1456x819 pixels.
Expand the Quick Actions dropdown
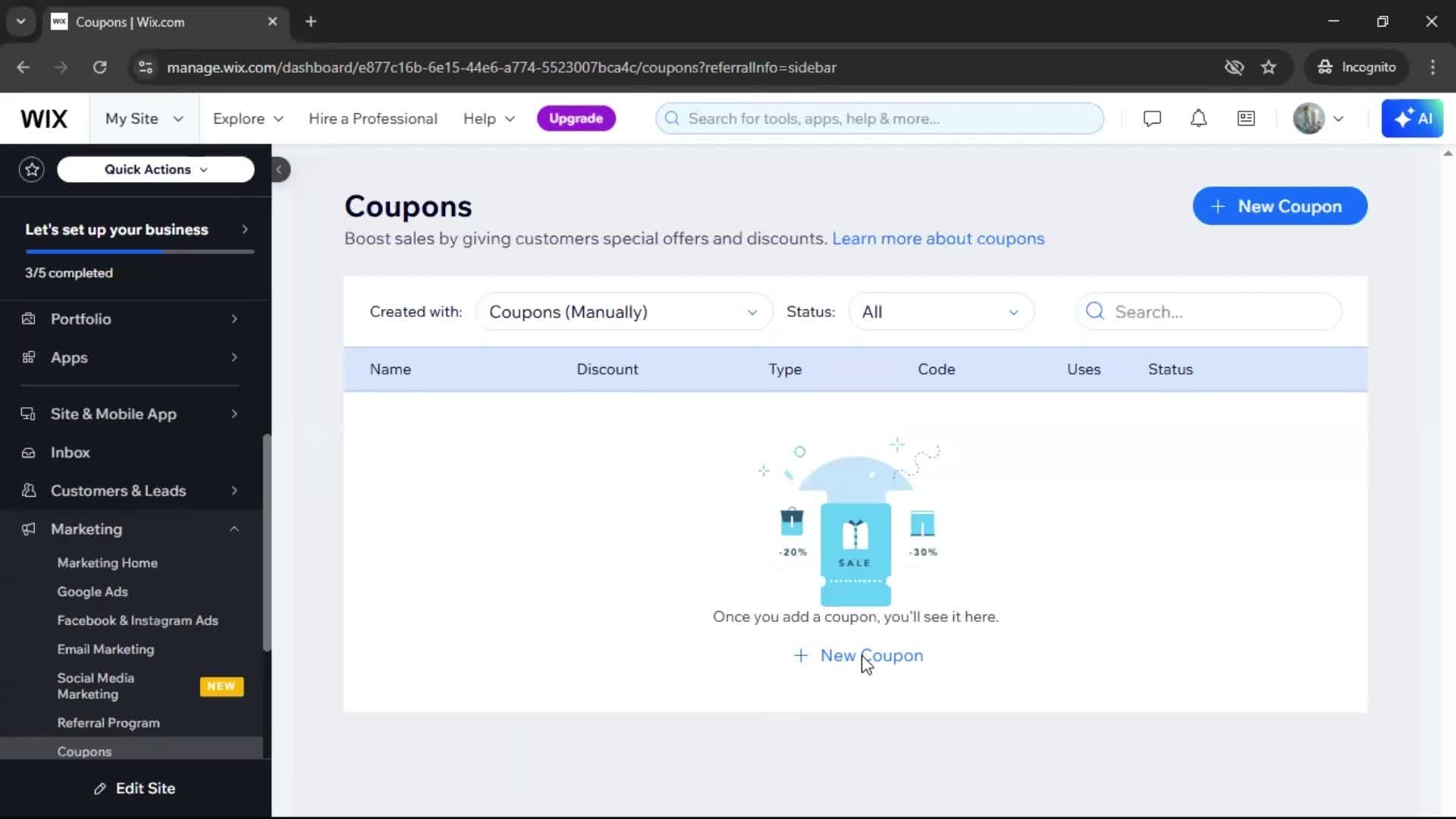click(155, 169)
